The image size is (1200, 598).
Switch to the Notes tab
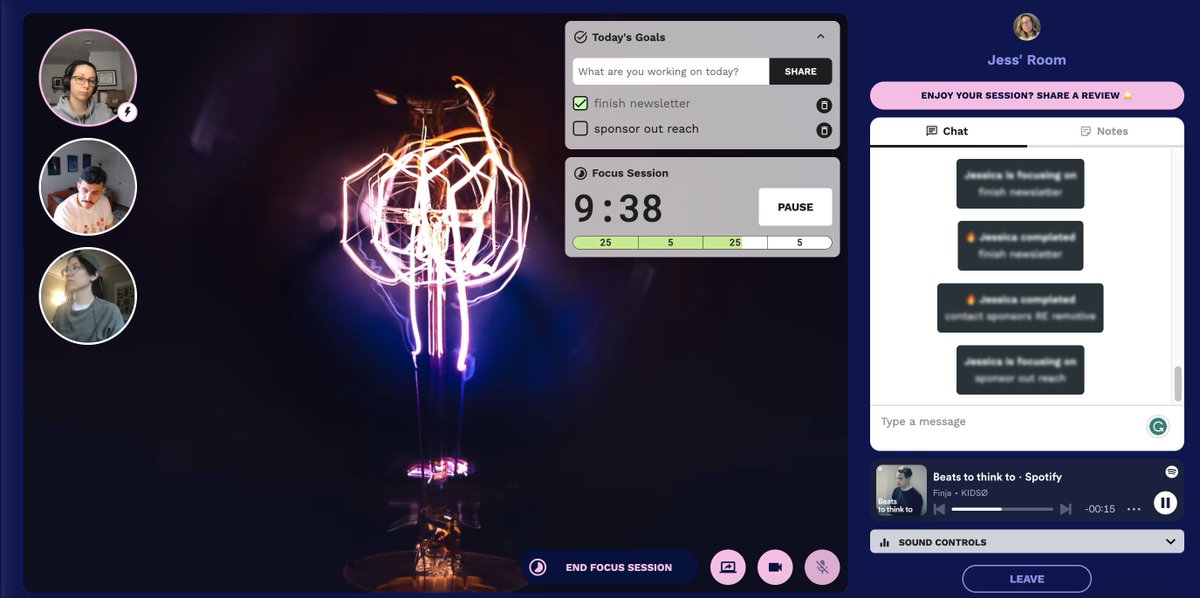pos(1104,131)
